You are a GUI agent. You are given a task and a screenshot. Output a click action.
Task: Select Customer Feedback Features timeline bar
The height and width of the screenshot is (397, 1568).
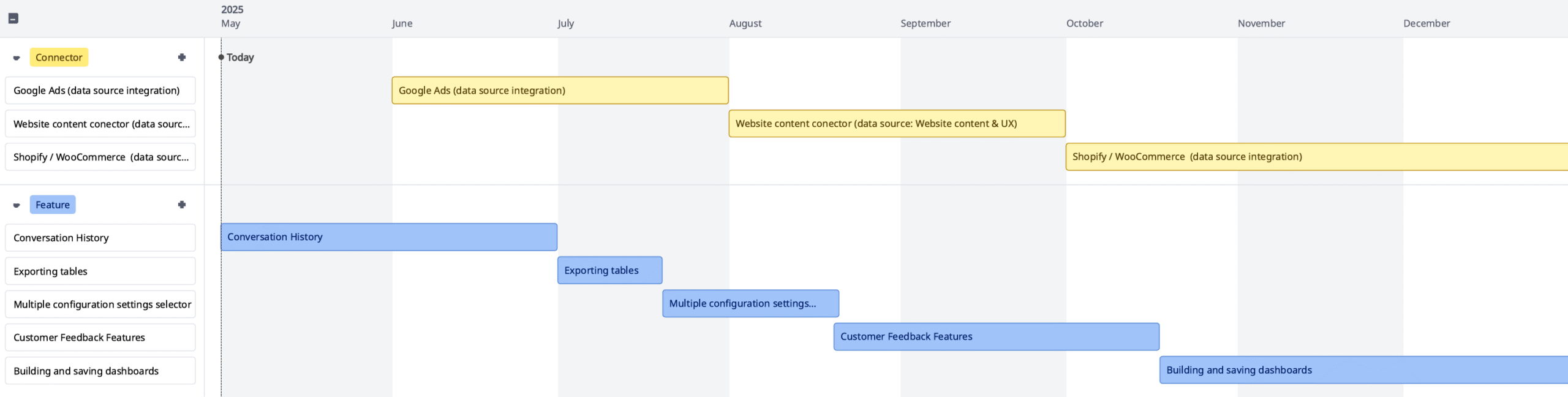(x=996, y=337)
